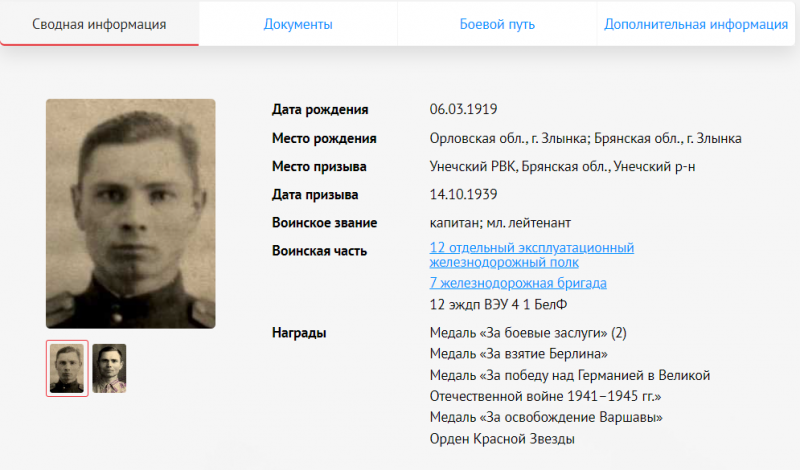The image size is (800, 470).
Task: Click the 12 эждп ВЭУ 4 1 БелФ text
Action: click(x=498, y=305)
